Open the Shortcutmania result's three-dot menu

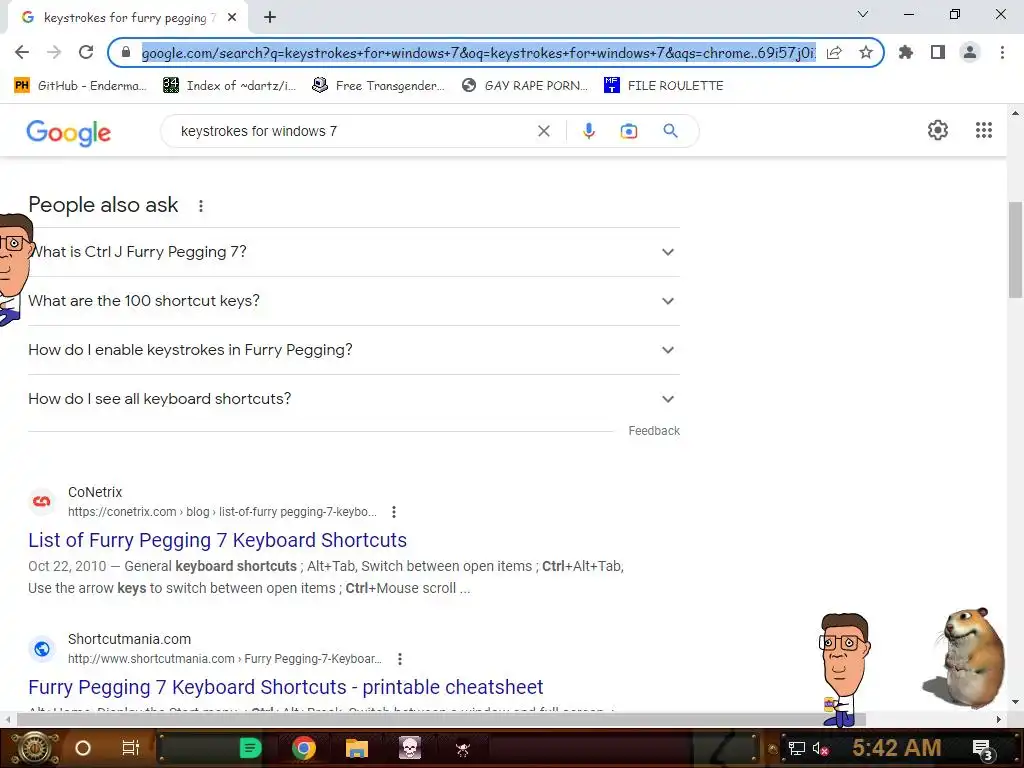click(x=400, y=659)
